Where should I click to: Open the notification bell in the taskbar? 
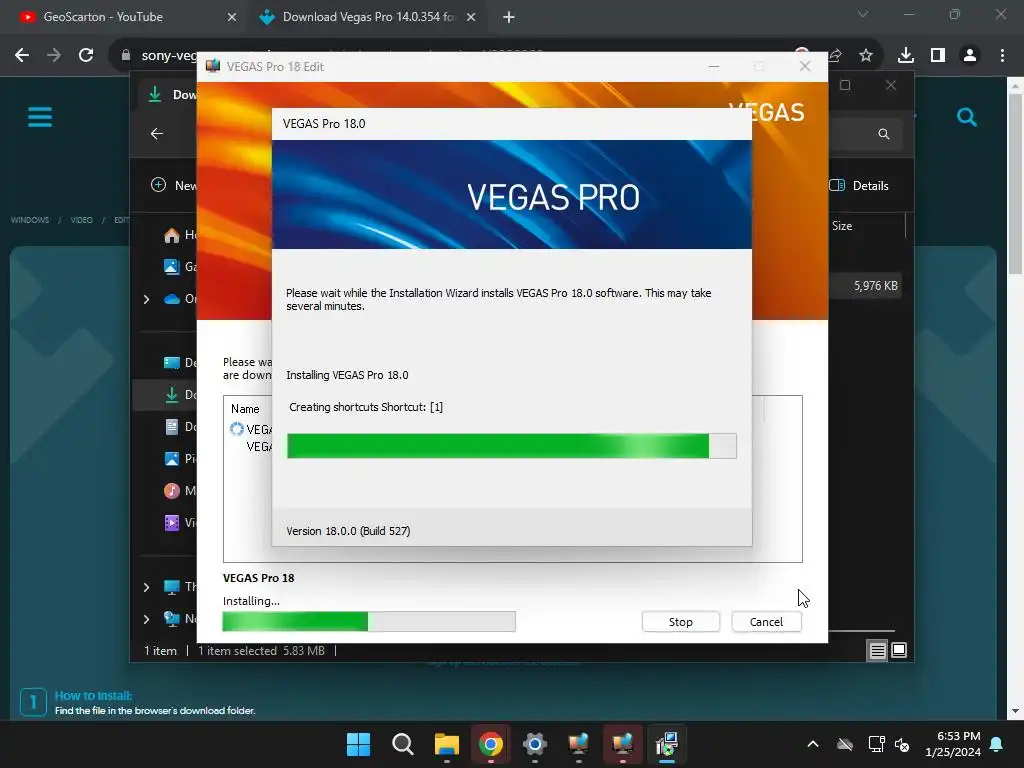click(997, 744)
